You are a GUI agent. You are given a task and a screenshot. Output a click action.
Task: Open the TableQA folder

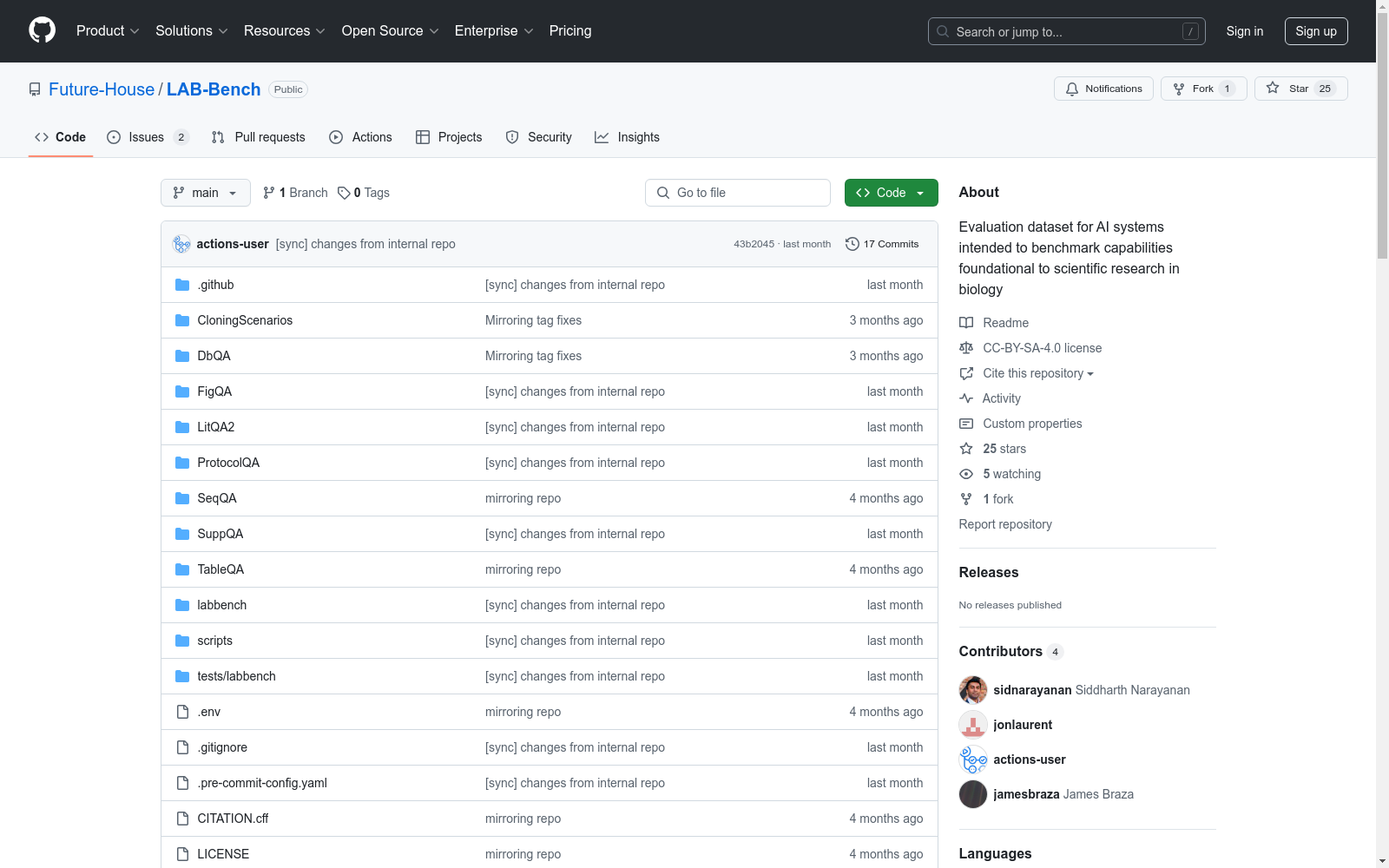(x=221, y=569)
